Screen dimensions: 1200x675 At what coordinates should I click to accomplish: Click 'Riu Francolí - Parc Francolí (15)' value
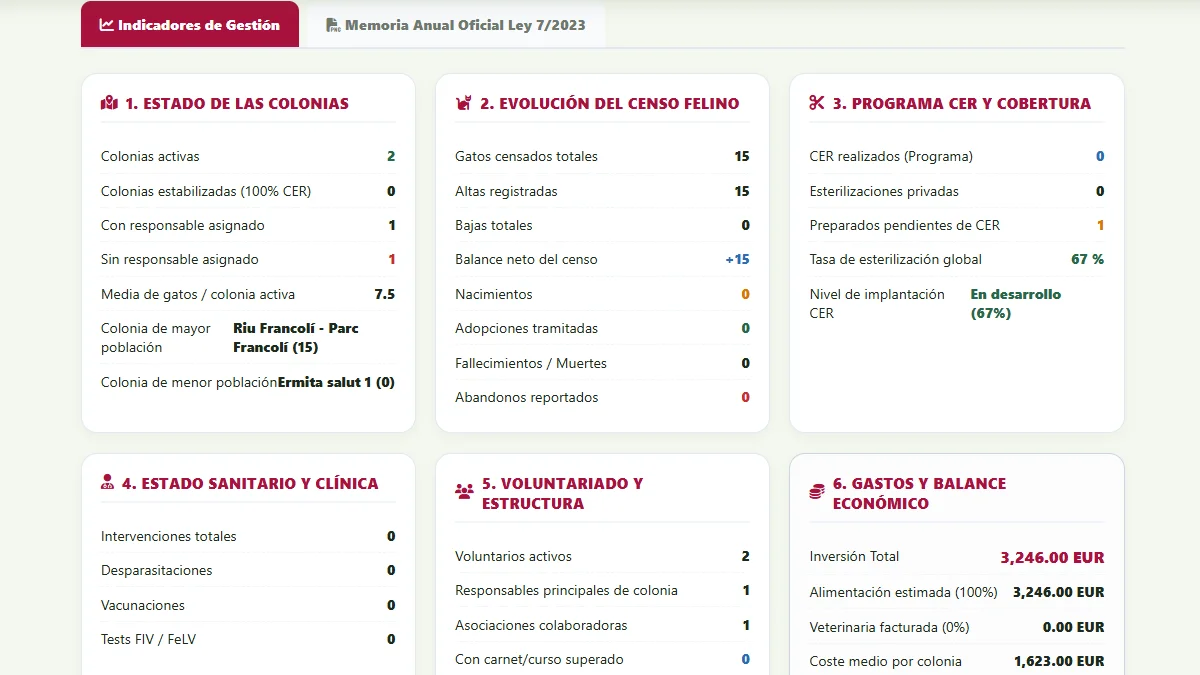pos(296,338)
